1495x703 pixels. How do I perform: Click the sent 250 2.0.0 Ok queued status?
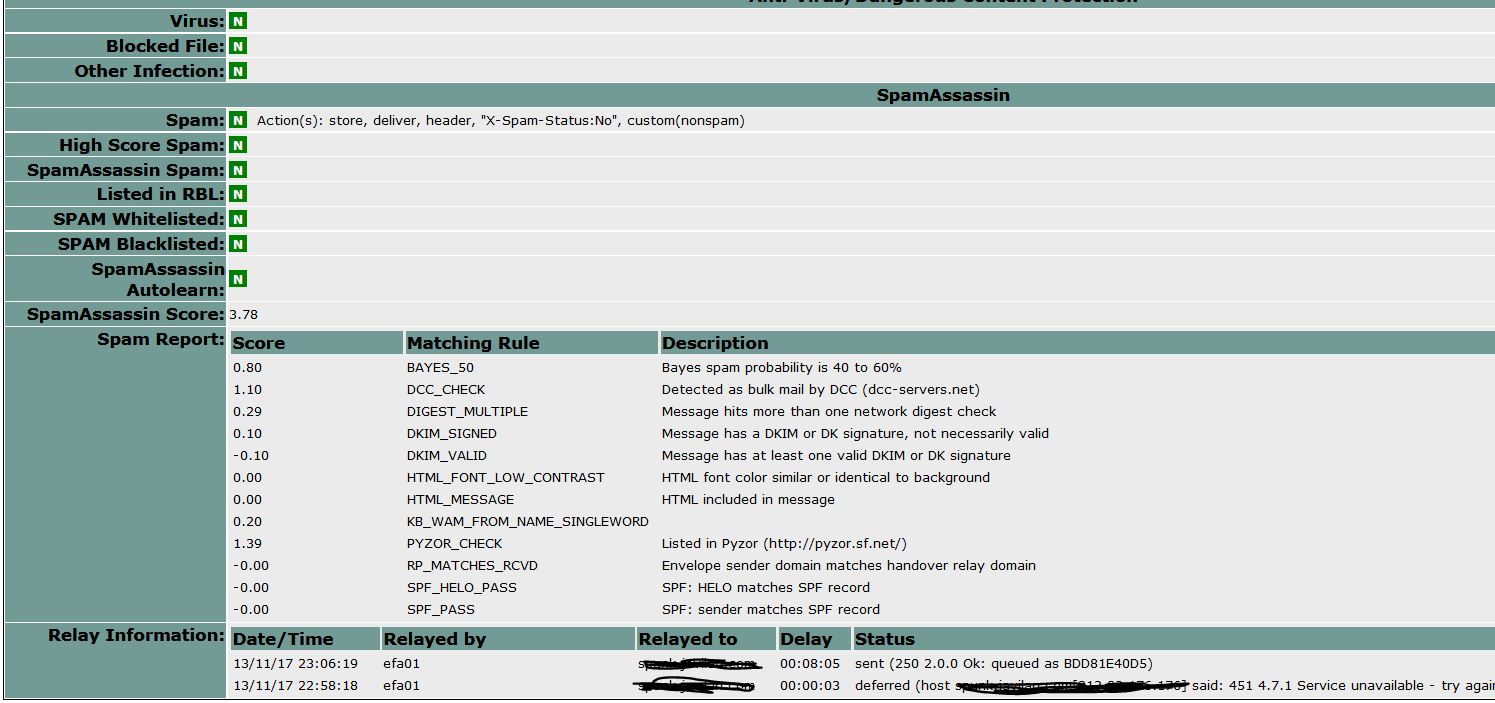click(1003, 664)
